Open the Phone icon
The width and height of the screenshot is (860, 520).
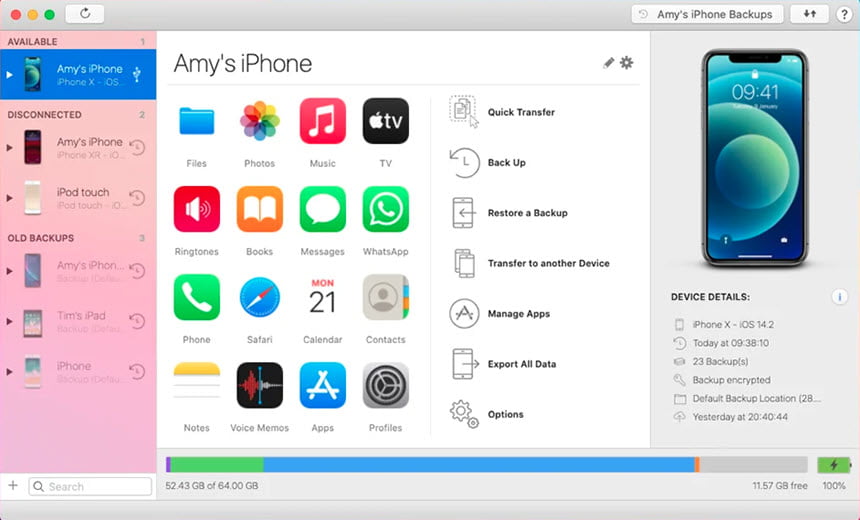pos(196,297)
